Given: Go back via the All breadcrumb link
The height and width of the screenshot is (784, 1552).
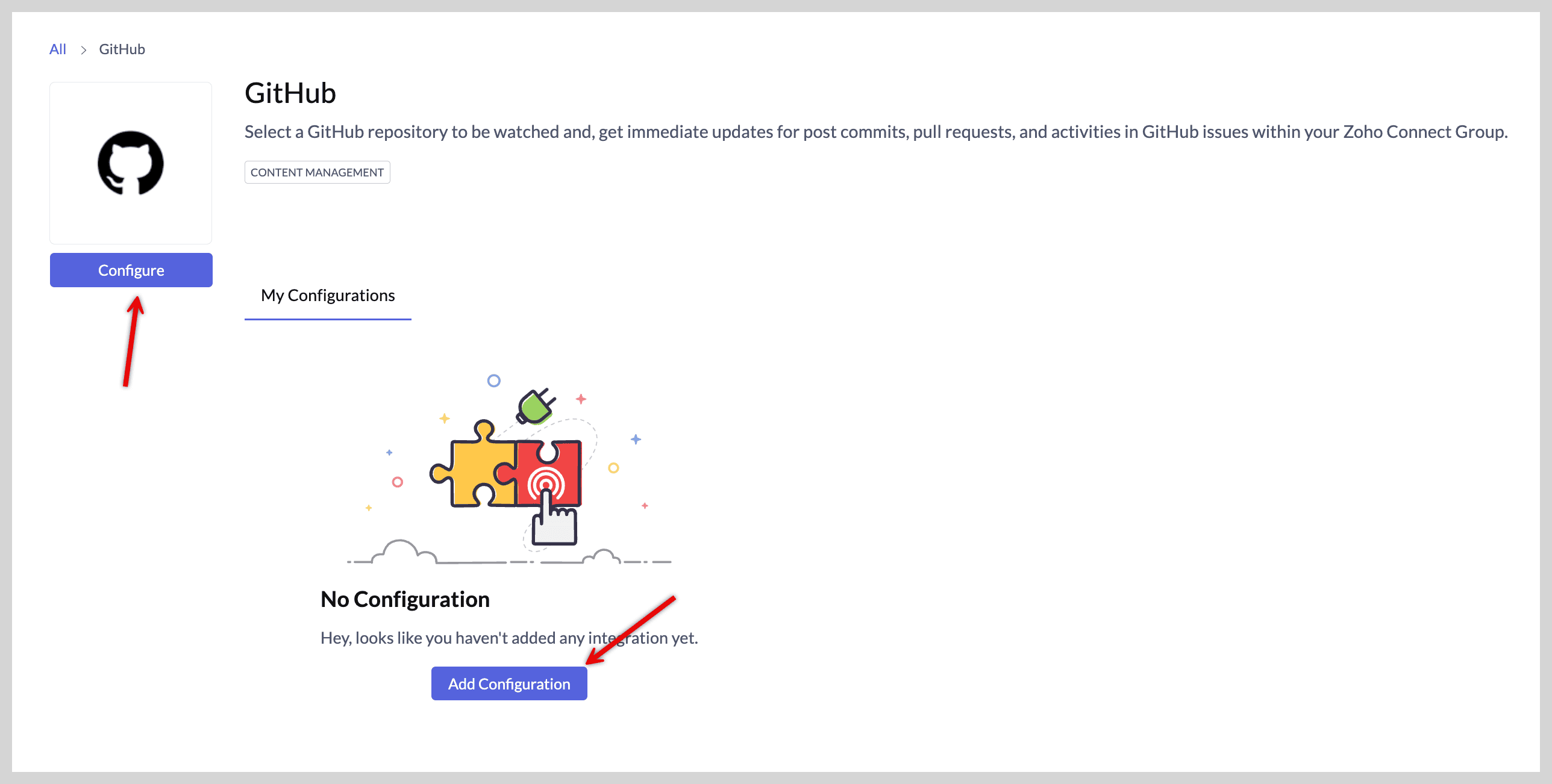Looking at the screenshot, I should point(58,49).
